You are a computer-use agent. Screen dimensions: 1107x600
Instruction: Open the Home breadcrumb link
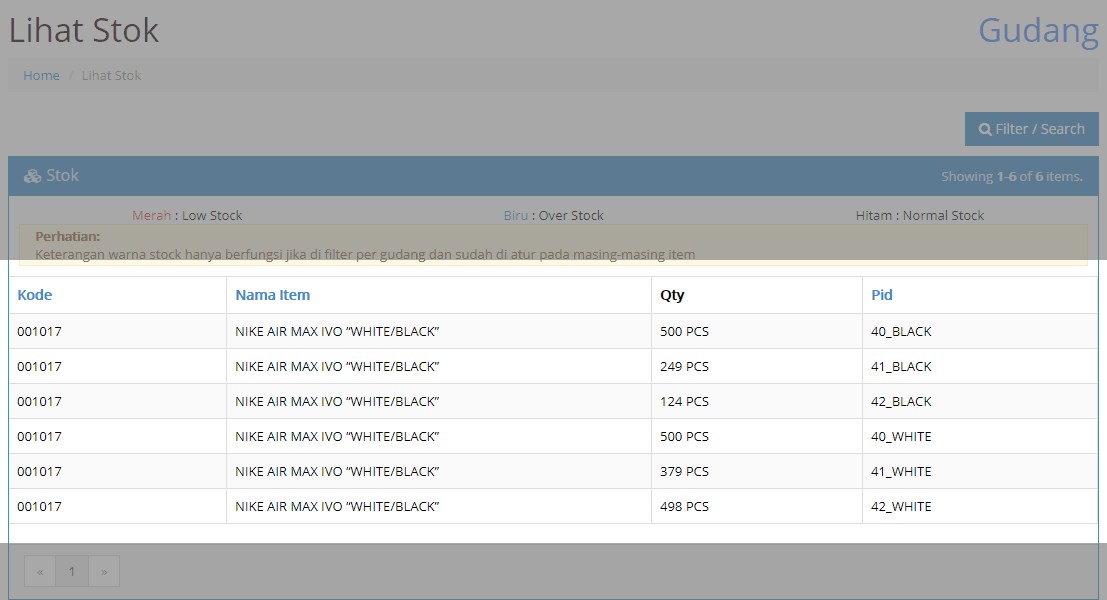coord(41,76)
